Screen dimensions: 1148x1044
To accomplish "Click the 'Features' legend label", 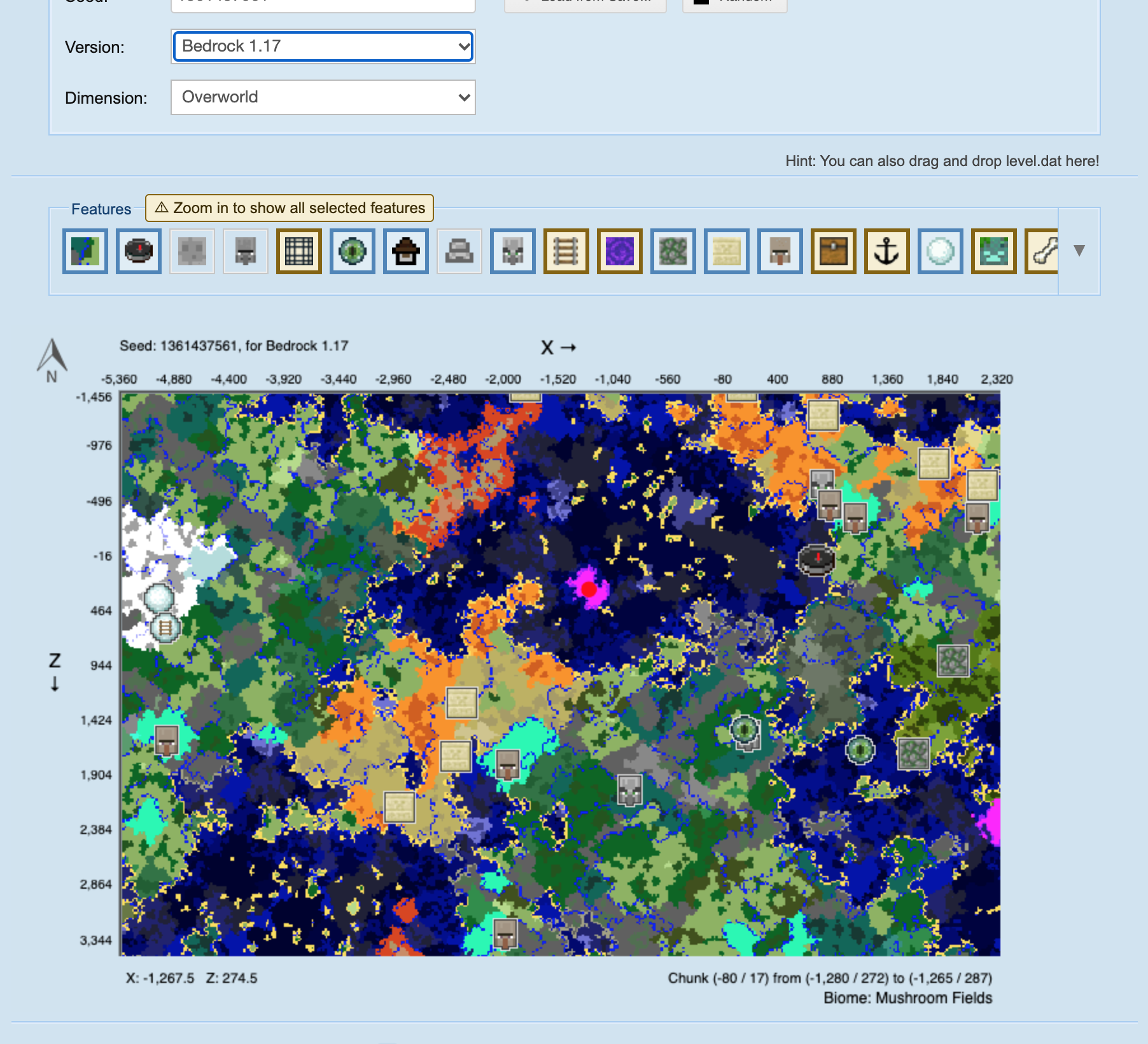I will (101, 209).
